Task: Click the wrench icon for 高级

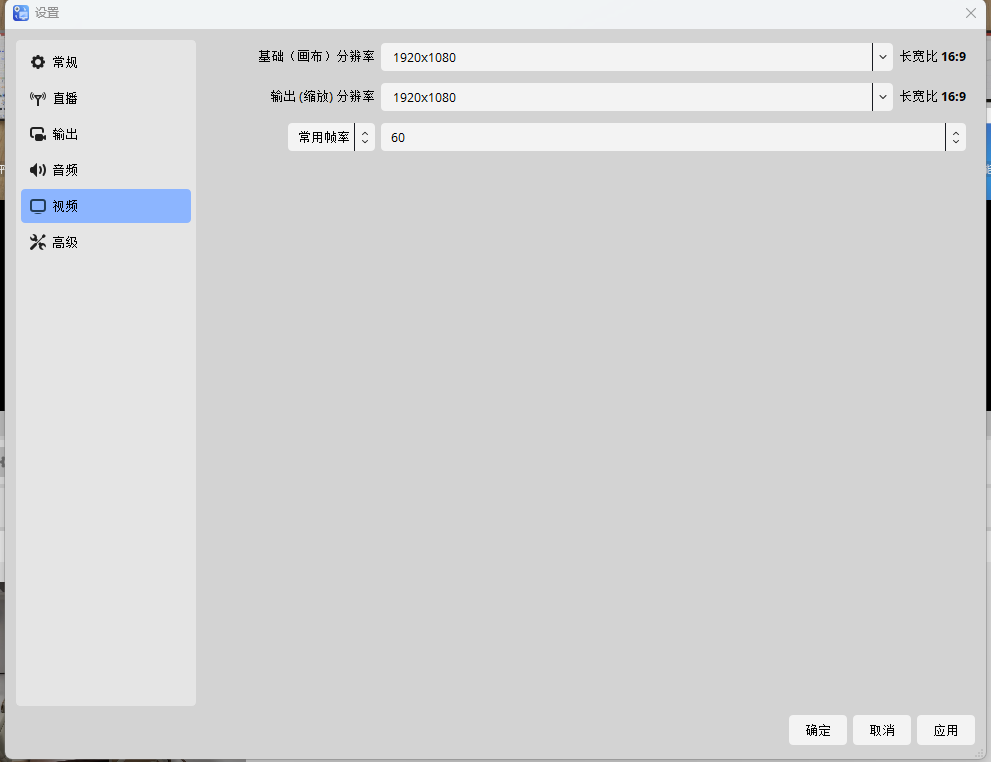Action: tap(38, 242)
